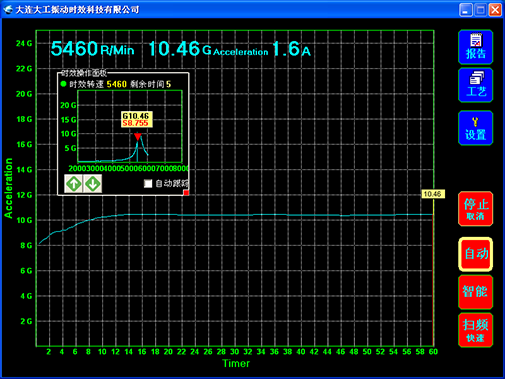This screenshot has width=505, height=379.
Task: Close the application window
Action: (495, 10)
